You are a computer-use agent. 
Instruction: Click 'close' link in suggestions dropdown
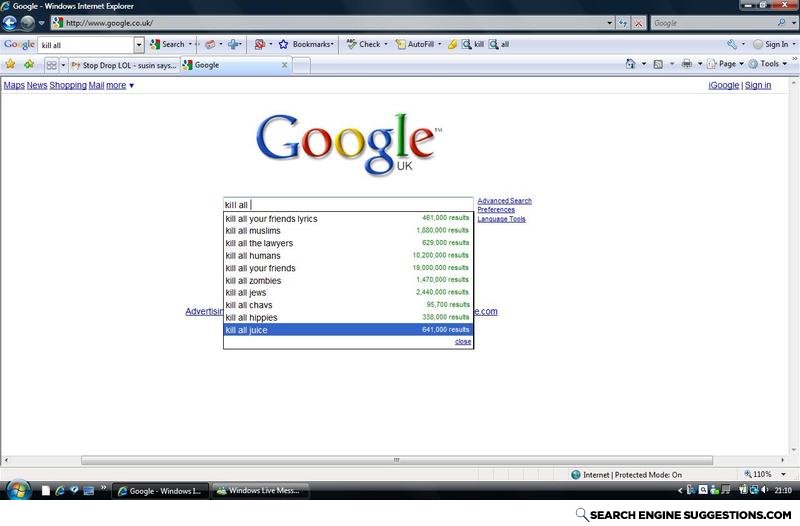[x=463, y=341]
